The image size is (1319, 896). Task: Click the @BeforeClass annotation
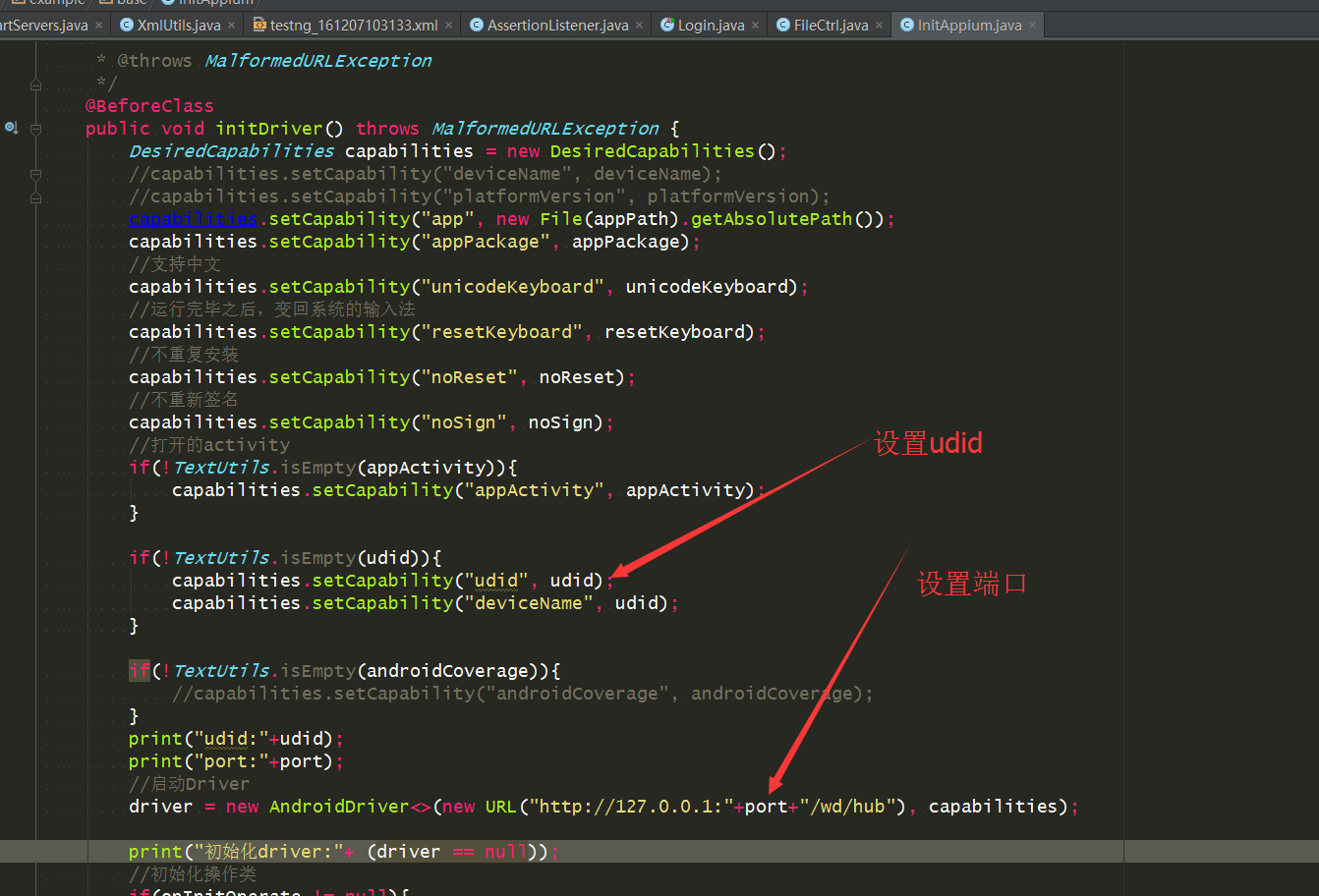point(149,106)
